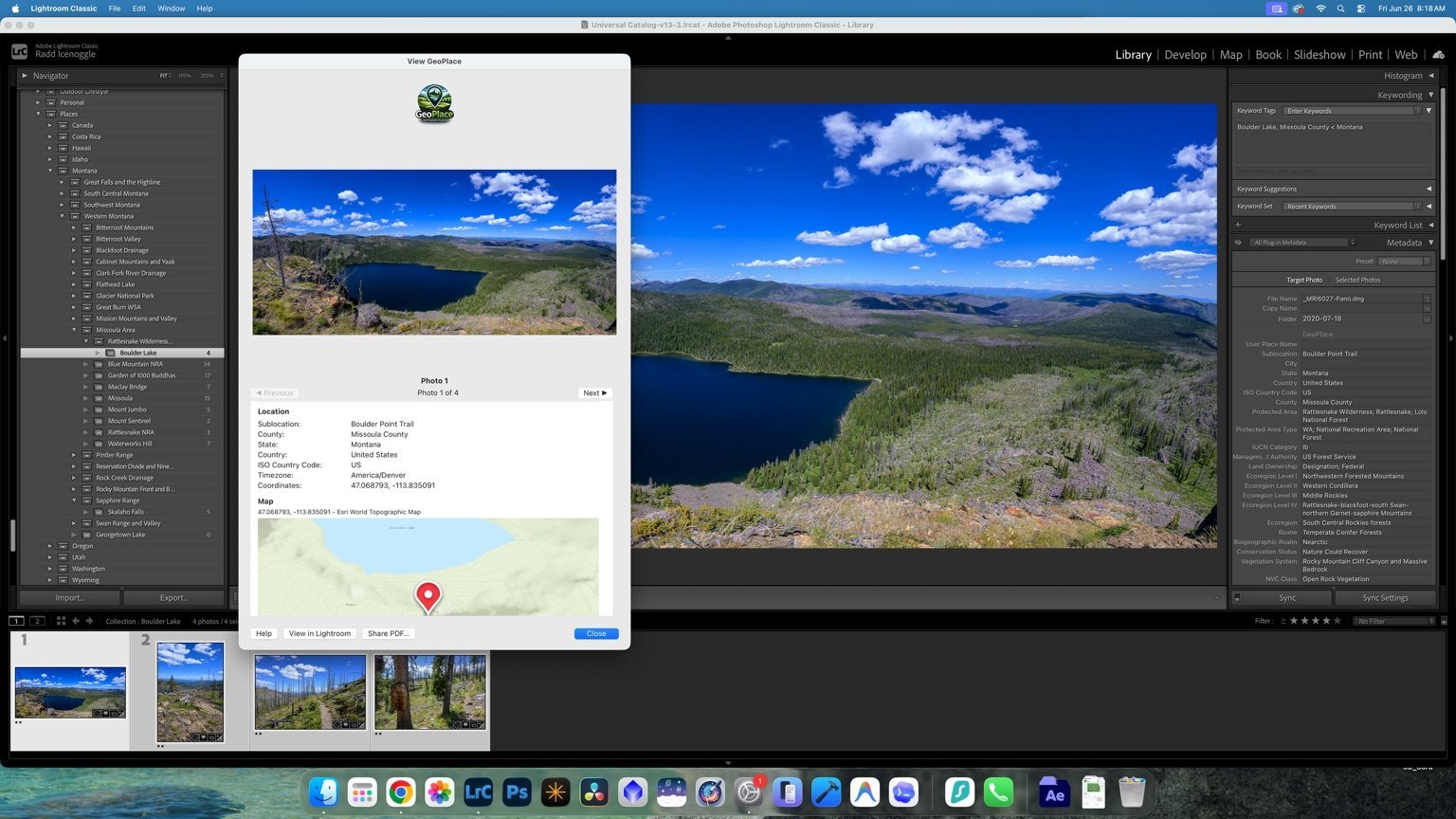This screenshot has height=819, width=1456.
Task: Go back using filmstrip left arrow icon
Action: pos(76,621)
